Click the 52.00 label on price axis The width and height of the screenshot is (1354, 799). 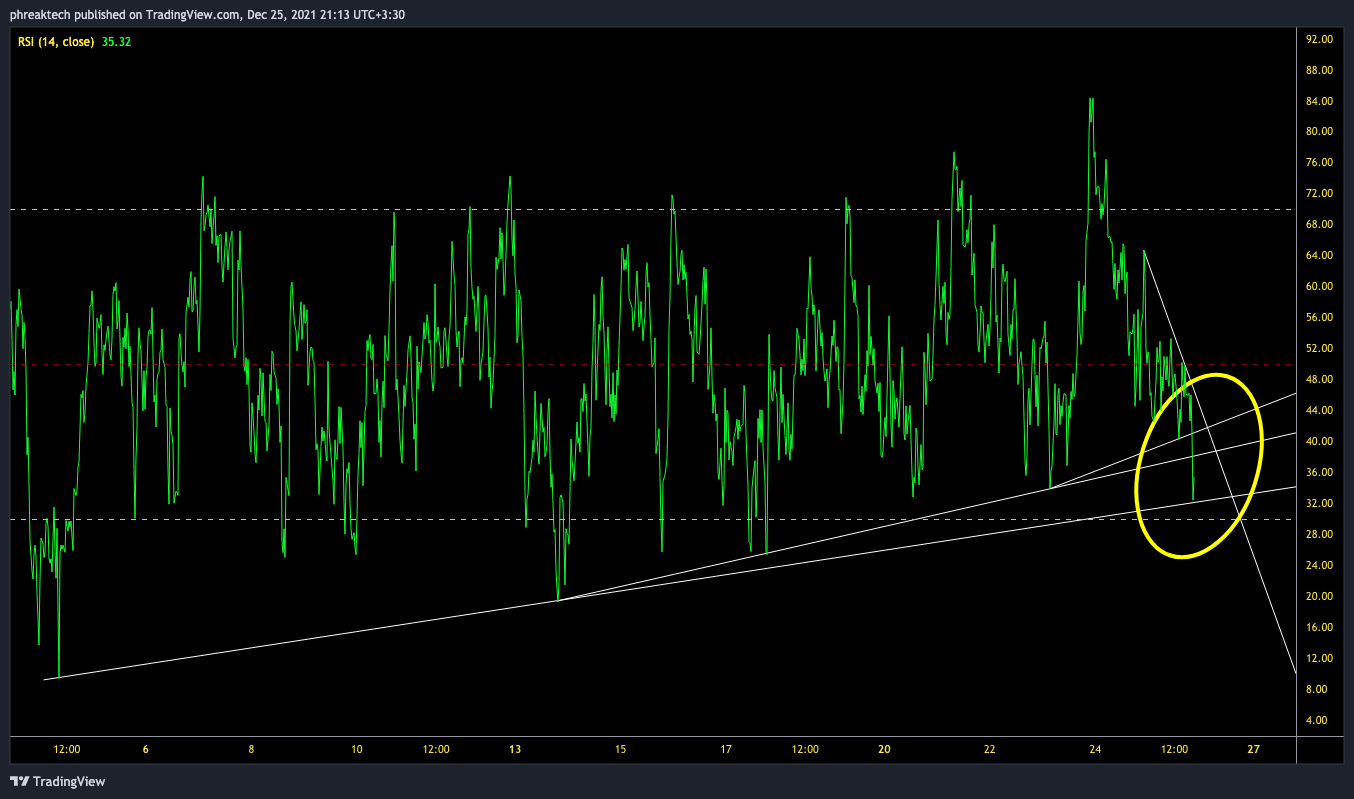(x=1320, y=348)
